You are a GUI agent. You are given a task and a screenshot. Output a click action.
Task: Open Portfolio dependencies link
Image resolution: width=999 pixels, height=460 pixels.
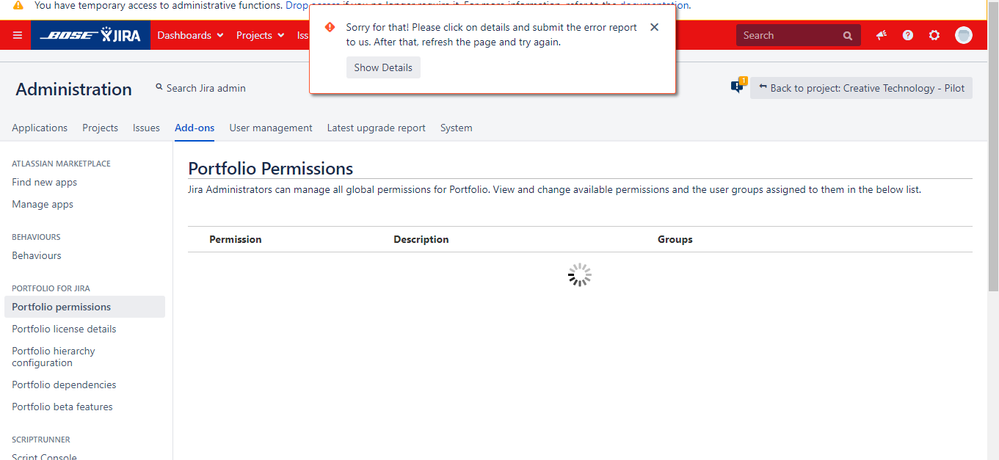(x=64, y=385)
